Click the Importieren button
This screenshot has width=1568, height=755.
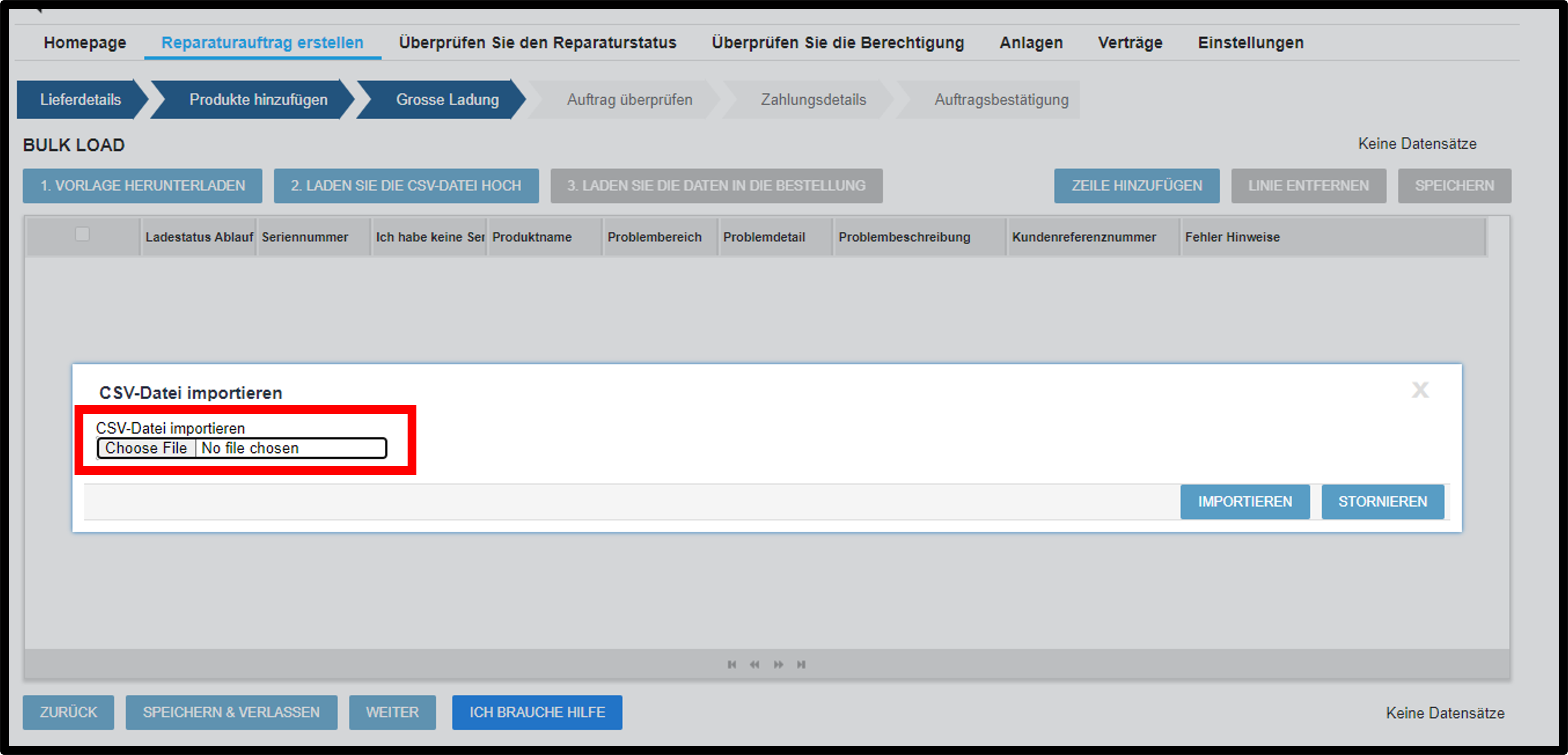pos(1245,502)
